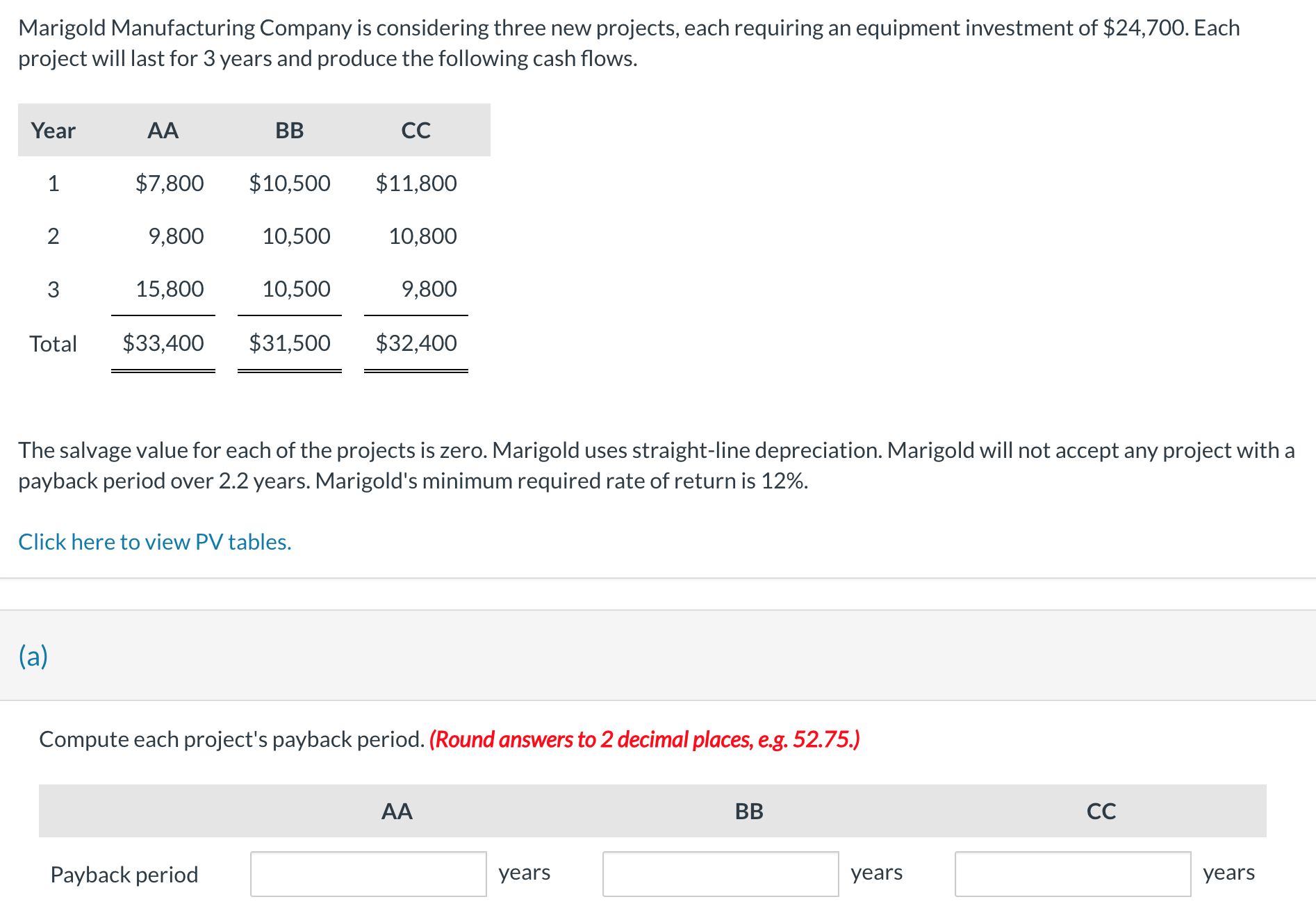The height and width of the screenshot is (913, 1316).
Task: Select the CC column header in answer table
Action: [x=1101, y=810]
